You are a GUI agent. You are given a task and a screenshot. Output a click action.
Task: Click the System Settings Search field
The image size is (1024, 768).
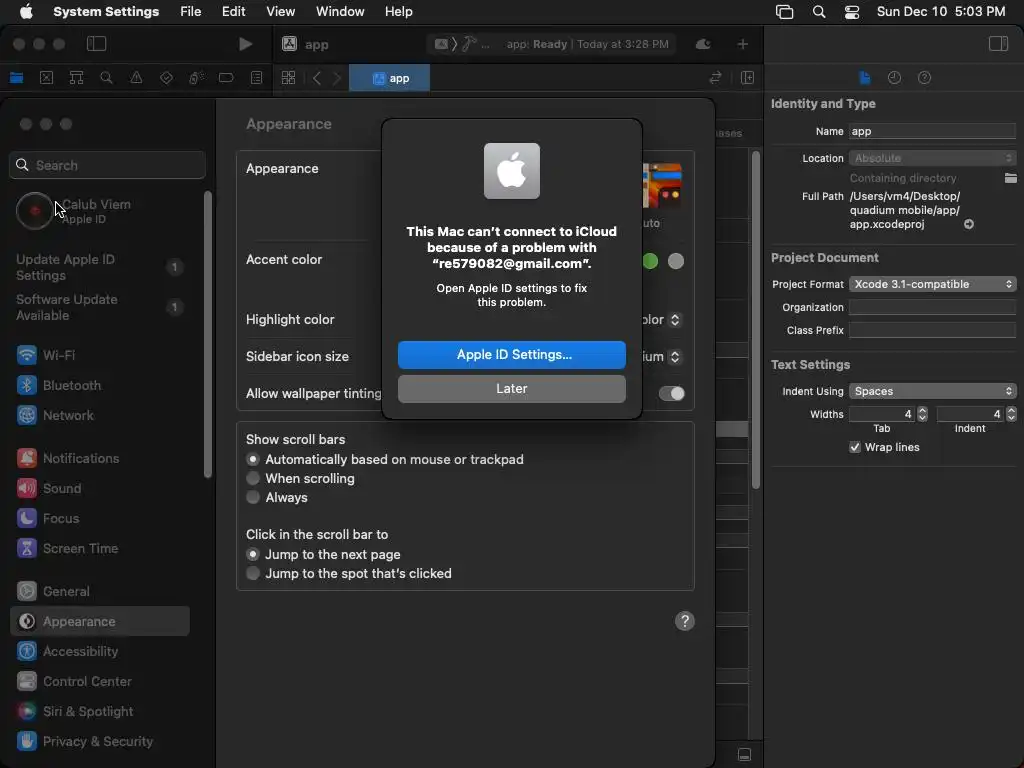[x=108, y=165]
